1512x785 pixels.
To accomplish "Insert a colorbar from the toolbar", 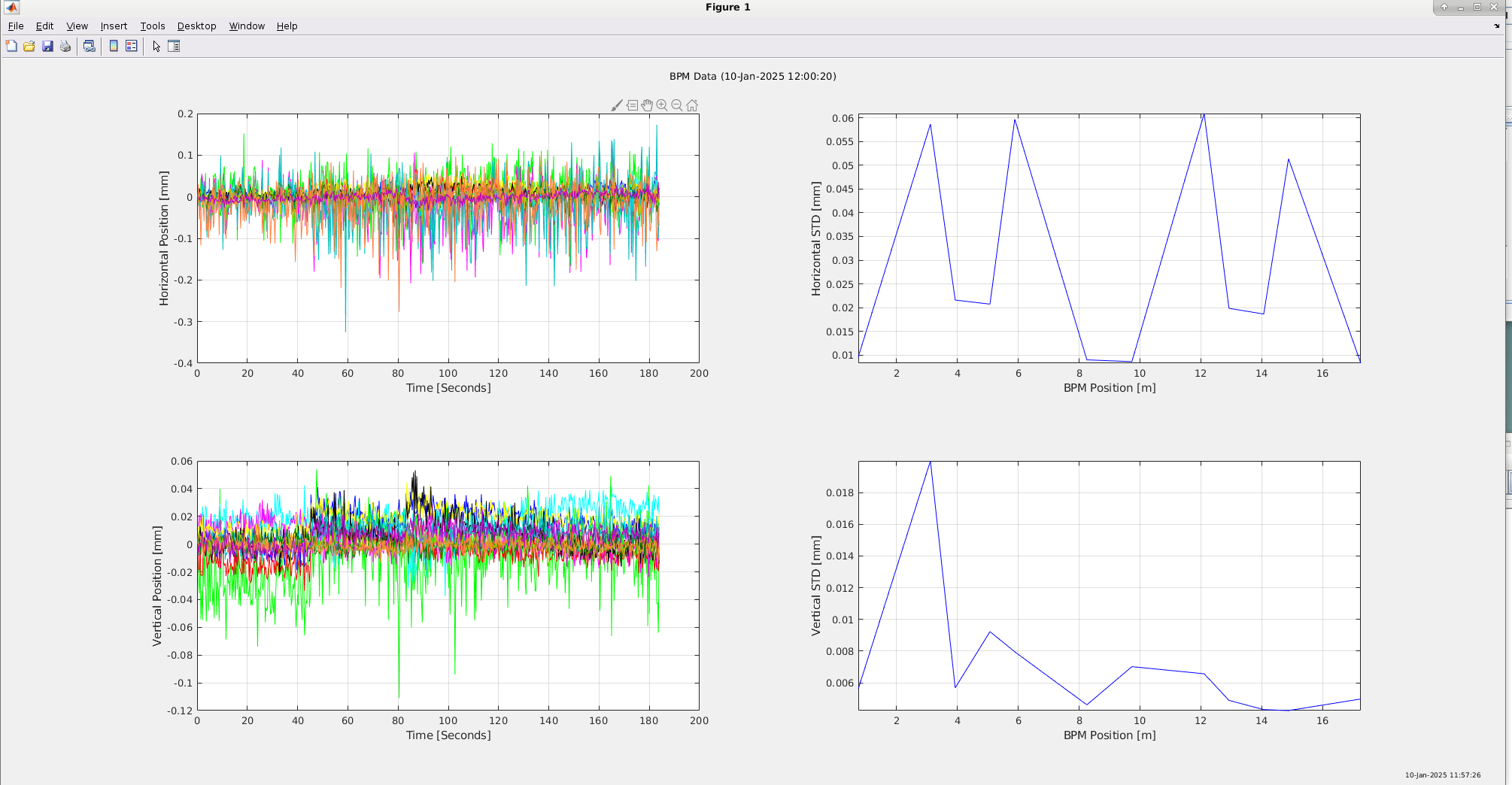I will [x=114, y=46].
